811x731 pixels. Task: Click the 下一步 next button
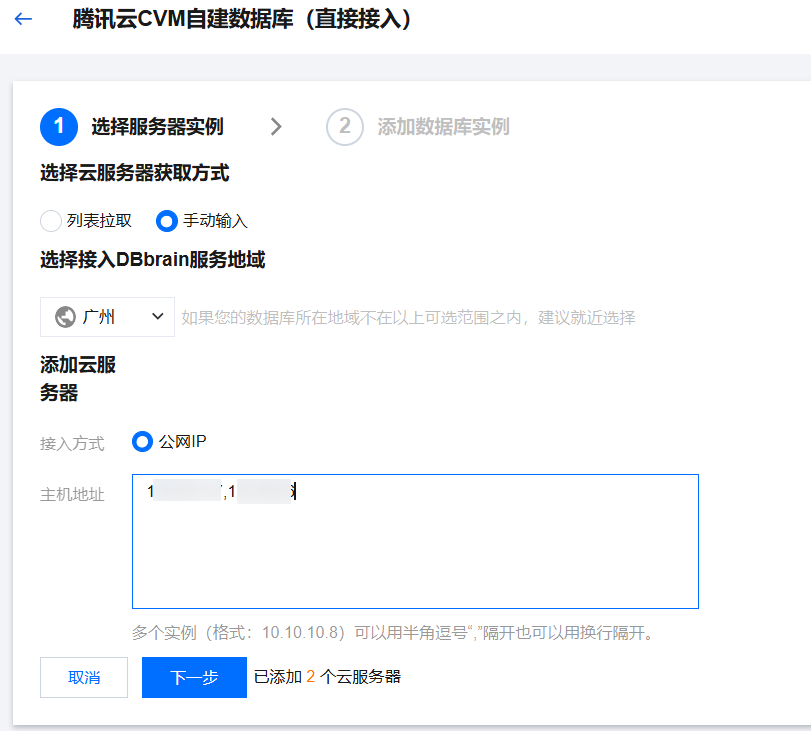coord(194,677)
